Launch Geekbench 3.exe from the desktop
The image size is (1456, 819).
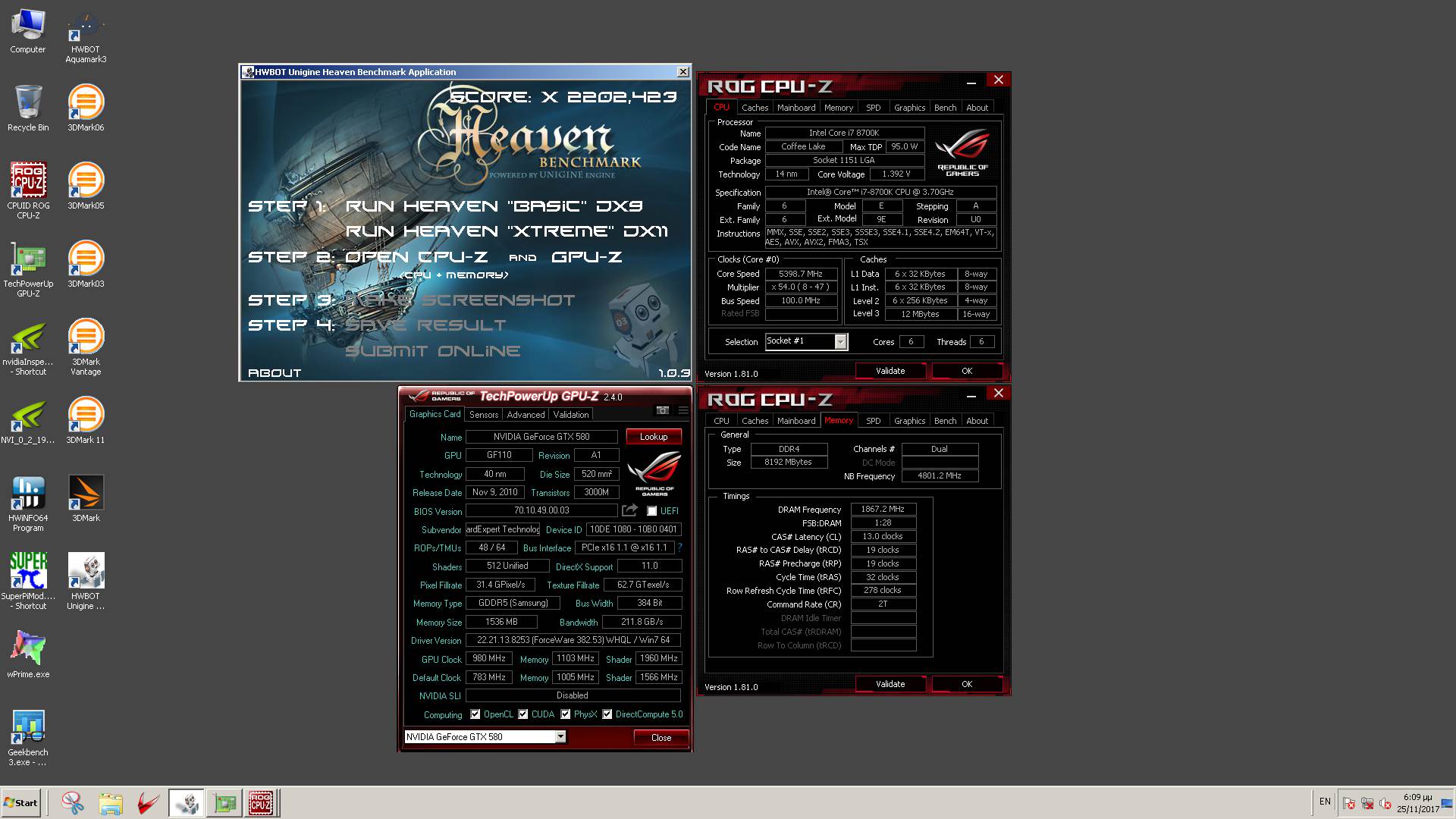(28, 738)
